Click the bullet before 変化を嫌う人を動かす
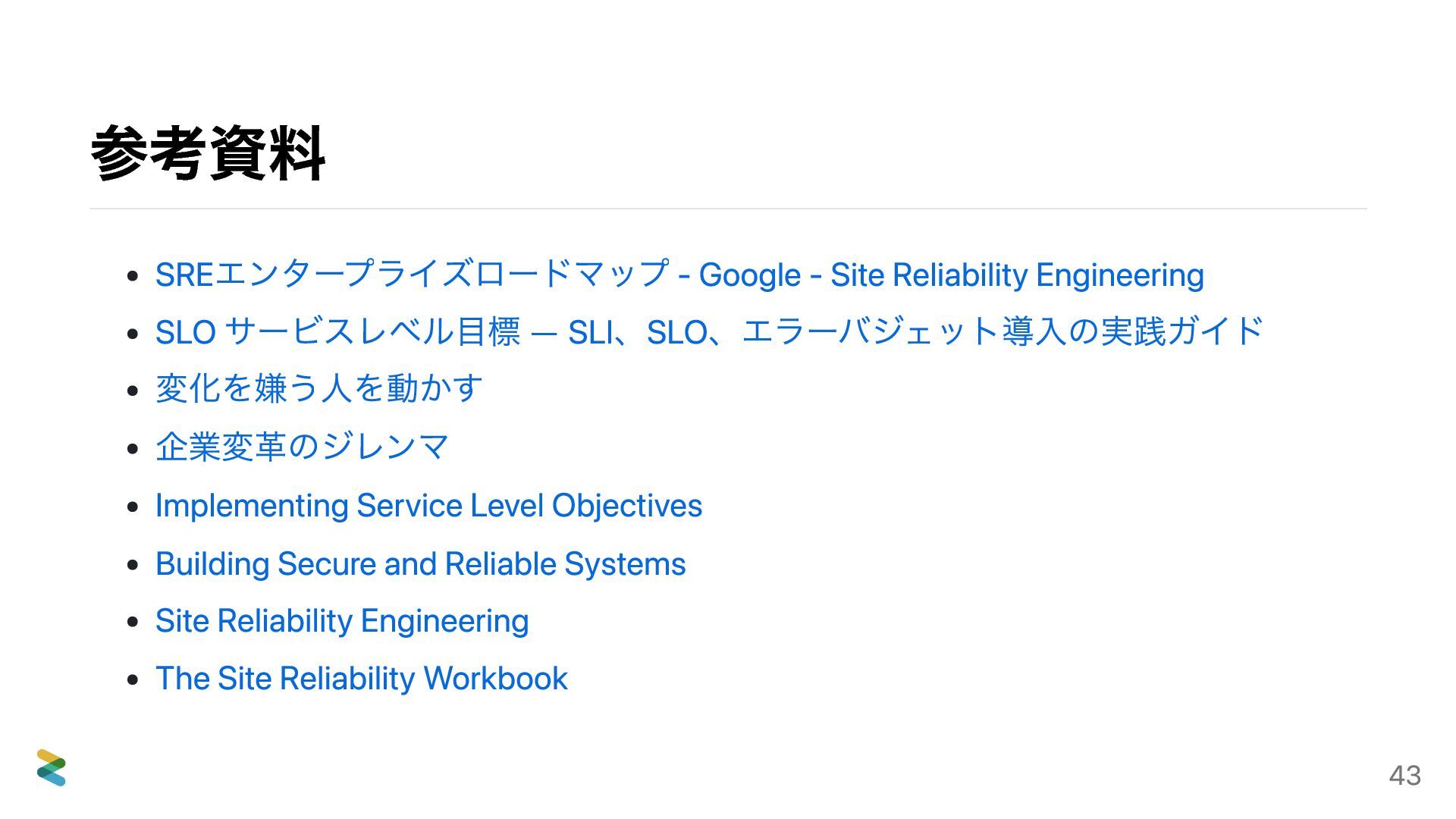The image size is (1456, 819). click(x=133, y=391)
